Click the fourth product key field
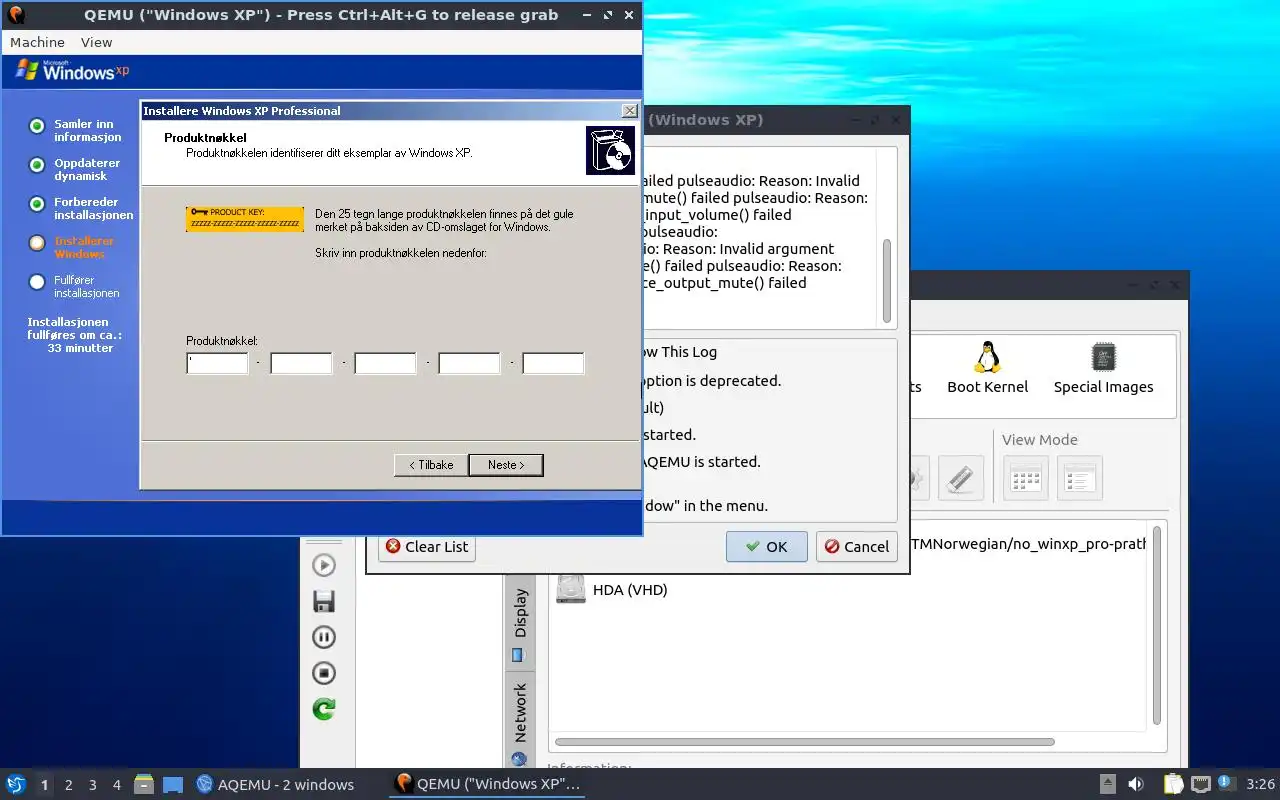The width and height of the screenshot is (1280, 800). pos(469,363)
